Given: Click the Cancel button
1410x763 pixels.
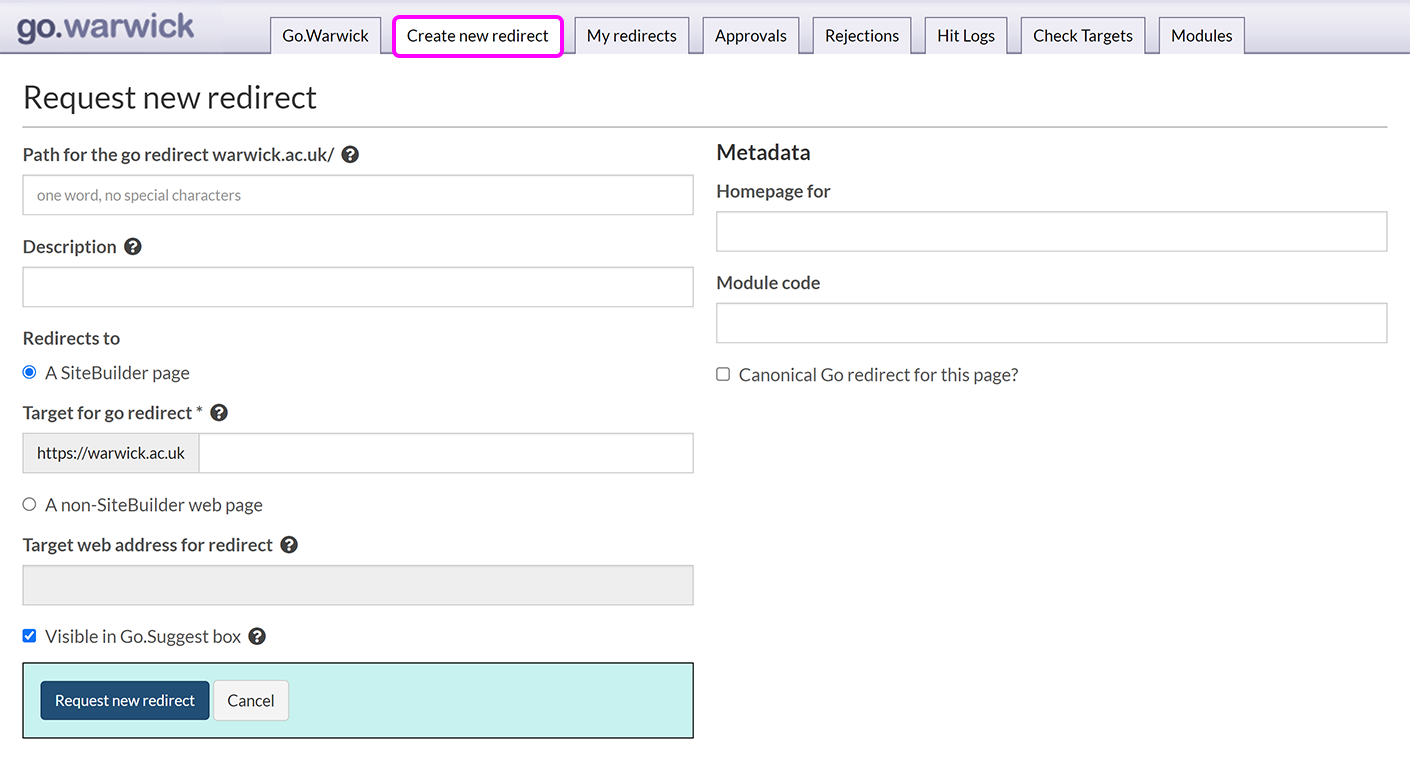Looking at the screenshot, I should [x=250, y=701].
